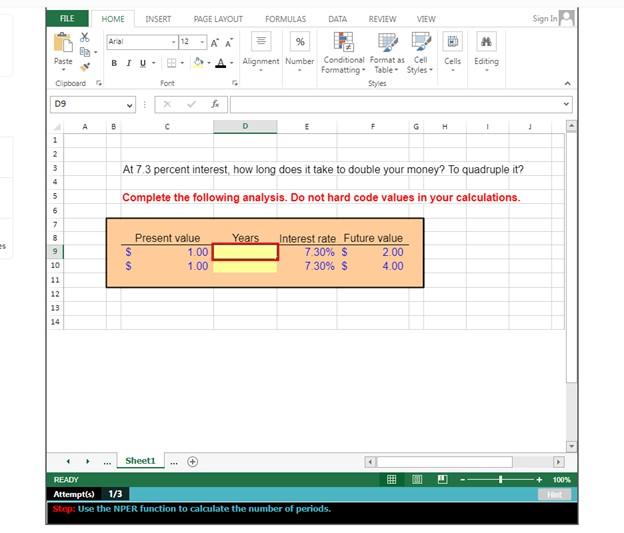624x533 pixels.
Task: Select column D header
Action: pyautogui.click(x=245, y=127)
